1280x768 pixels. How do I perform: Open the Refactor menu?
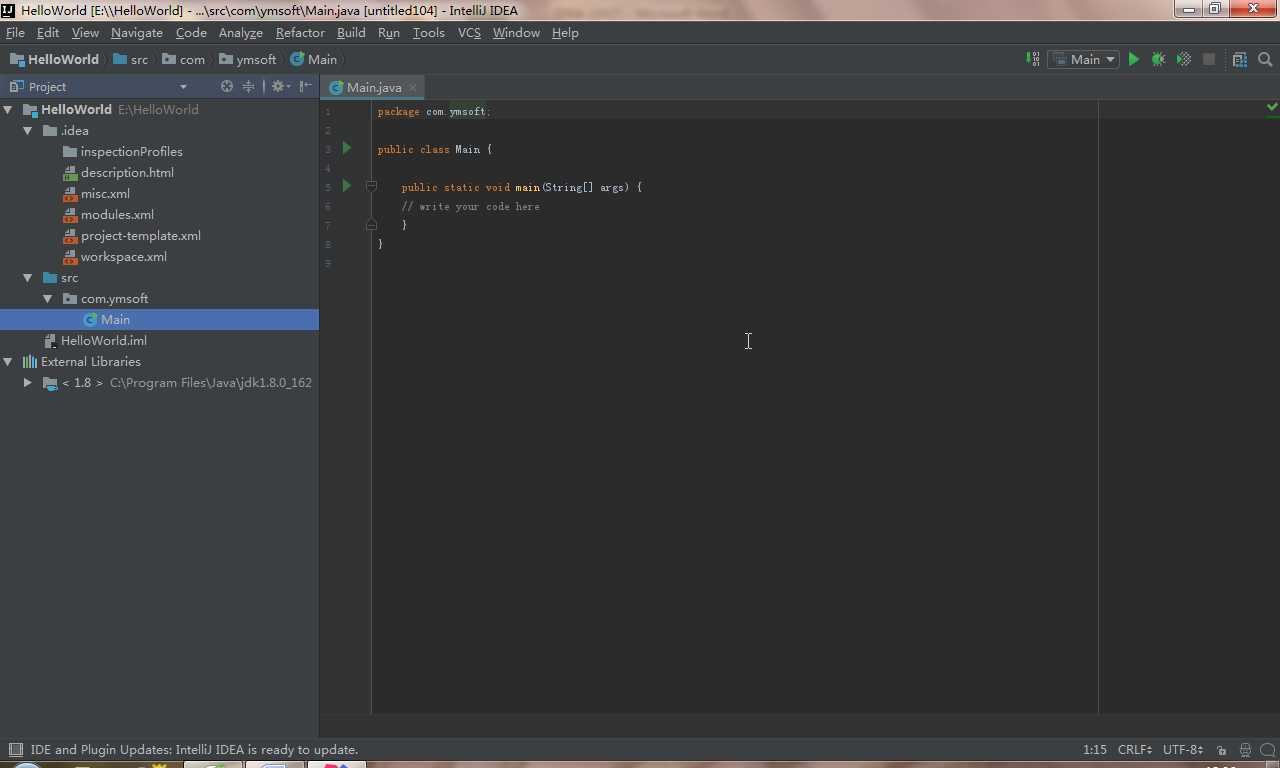(x=300, y=32)
